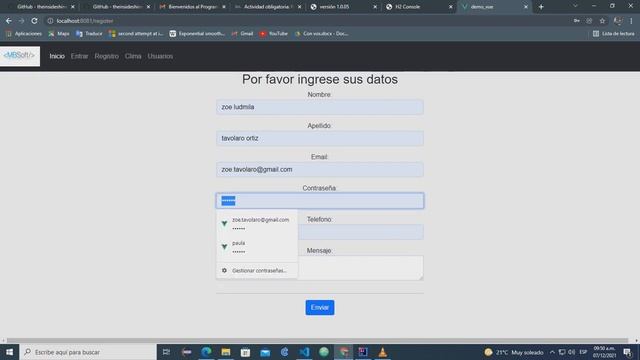Open Chrome from the taskbar
Screen dimensions: 640x360
[343, 352]
